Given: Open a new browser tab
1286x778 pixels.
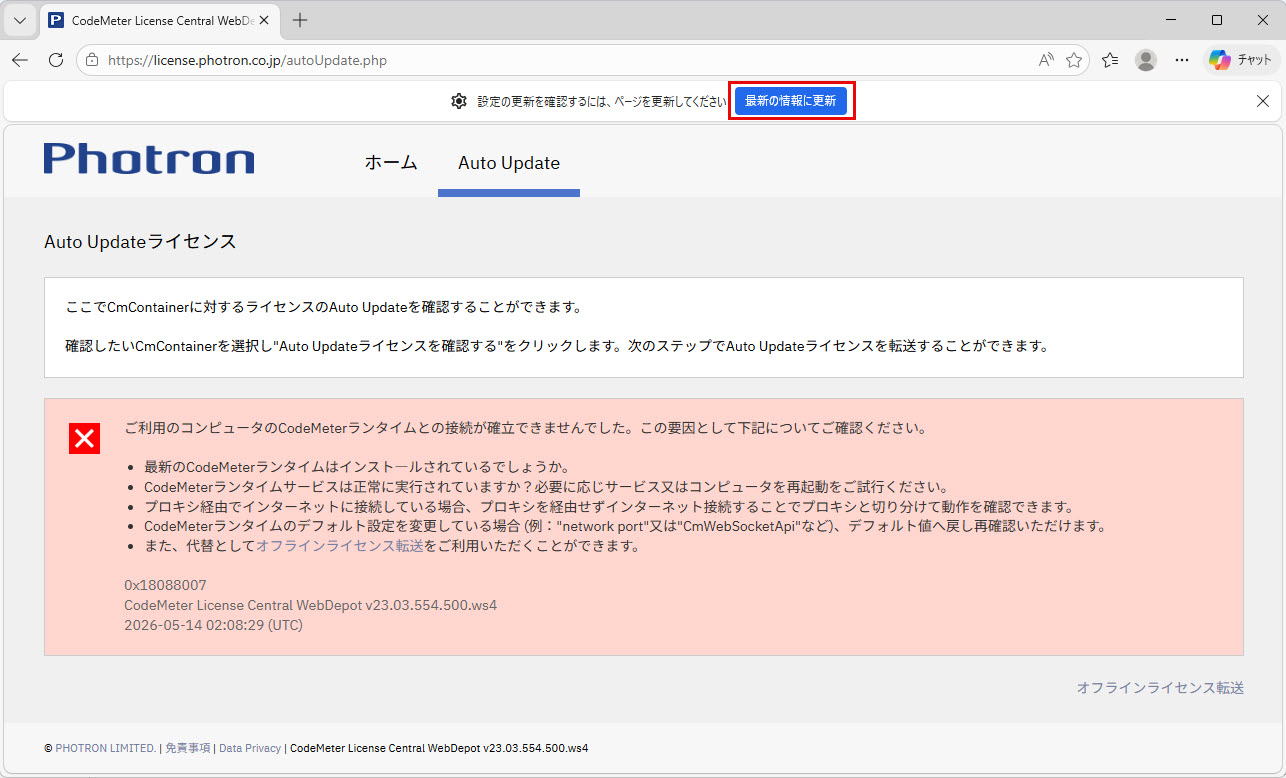Looking at the screenshot, I should pos(300,20).
